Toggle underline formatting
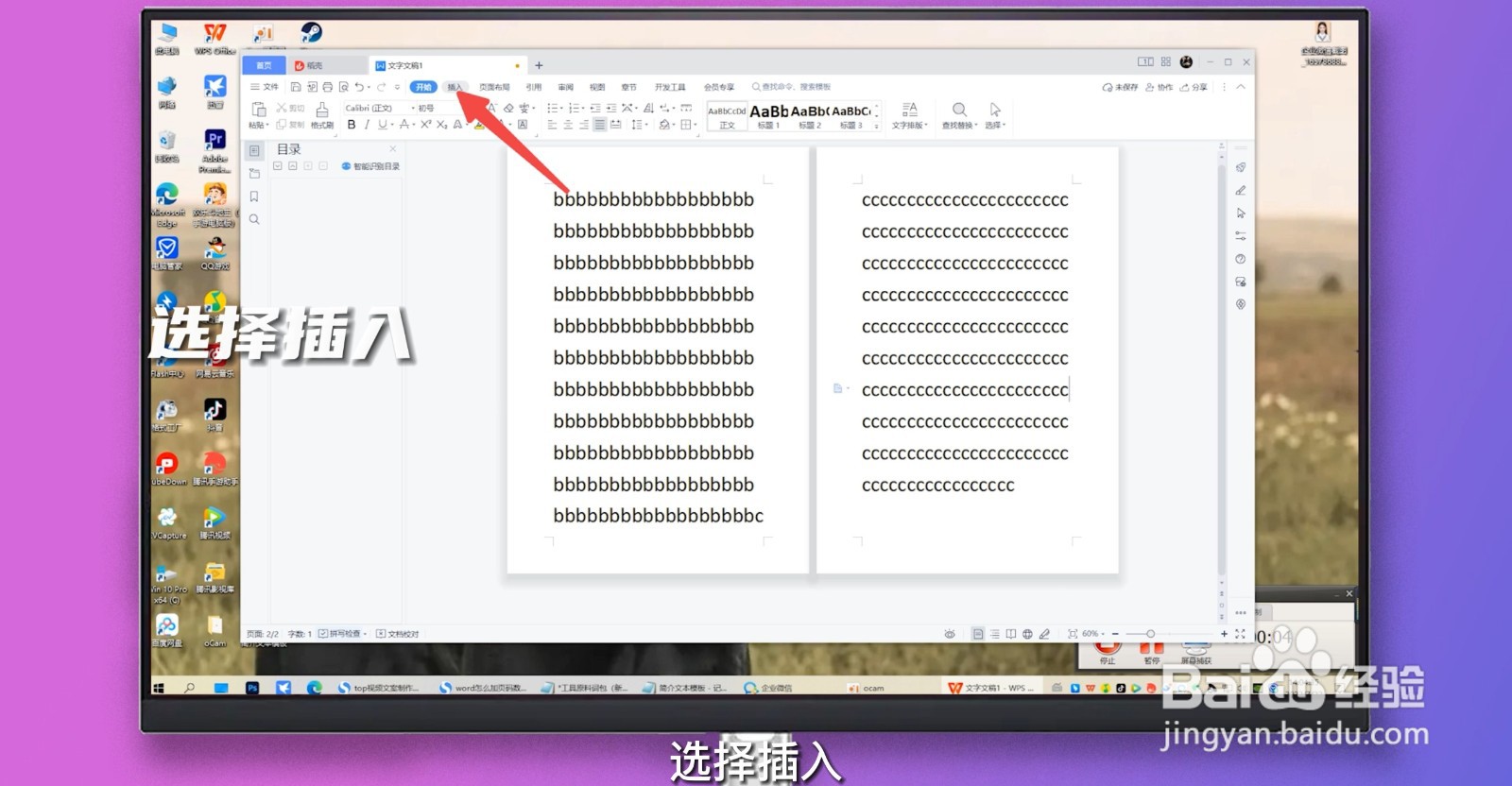 [x=382, y=125]
